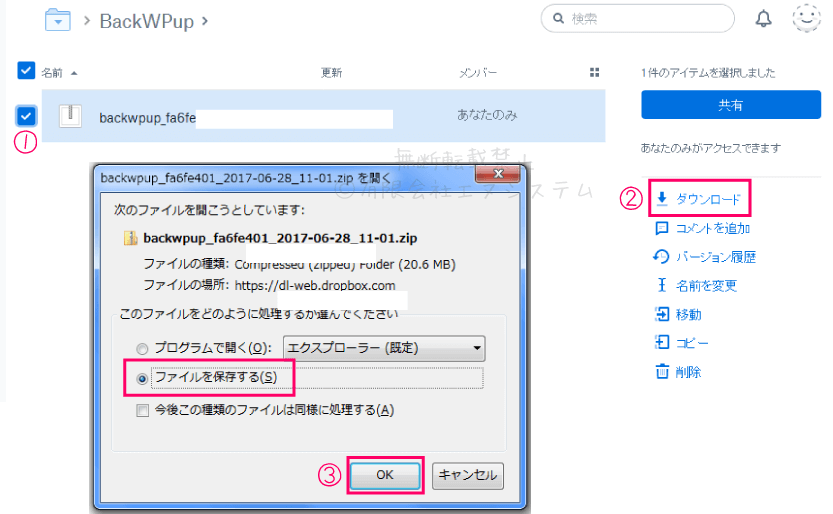Image resolution: width=833 pixels, height=514 pixels.
Task: Choose コピー menu entry
Action: 692,343
